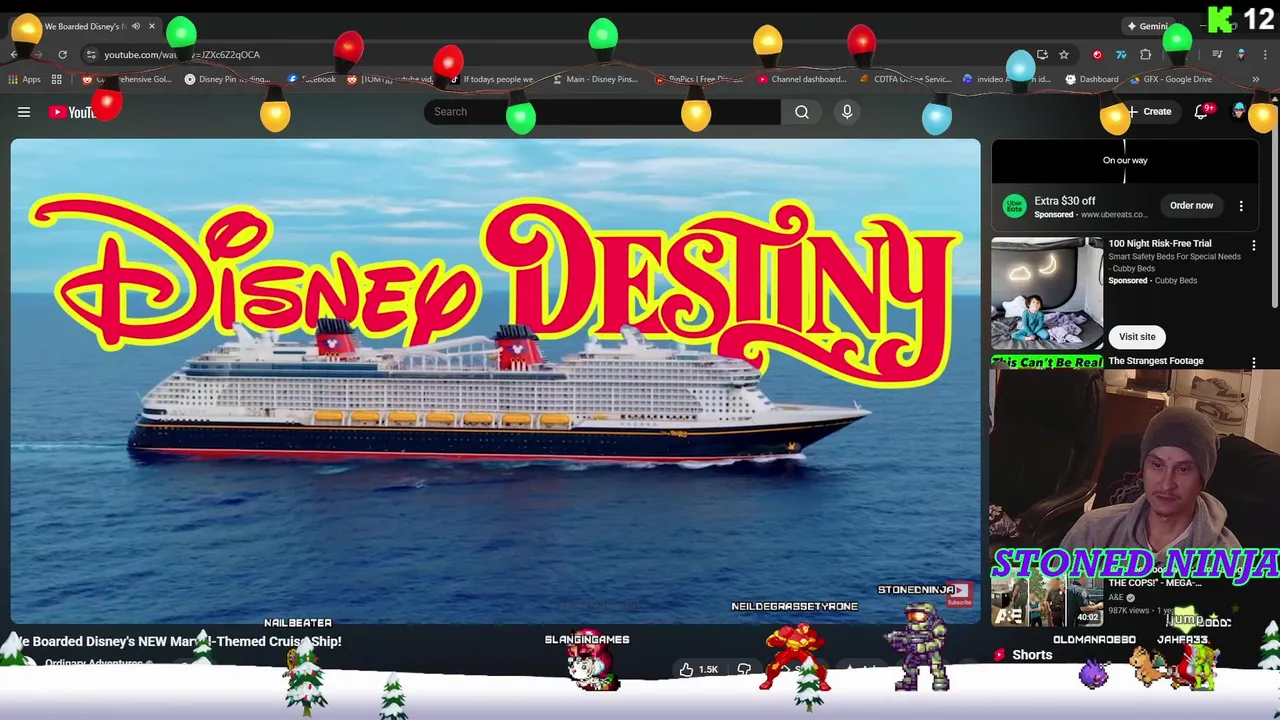This screenshot has width=1280, height=720.
Task: Click the Cubby Beds ad thumbnail
Action: [1047, 293]
